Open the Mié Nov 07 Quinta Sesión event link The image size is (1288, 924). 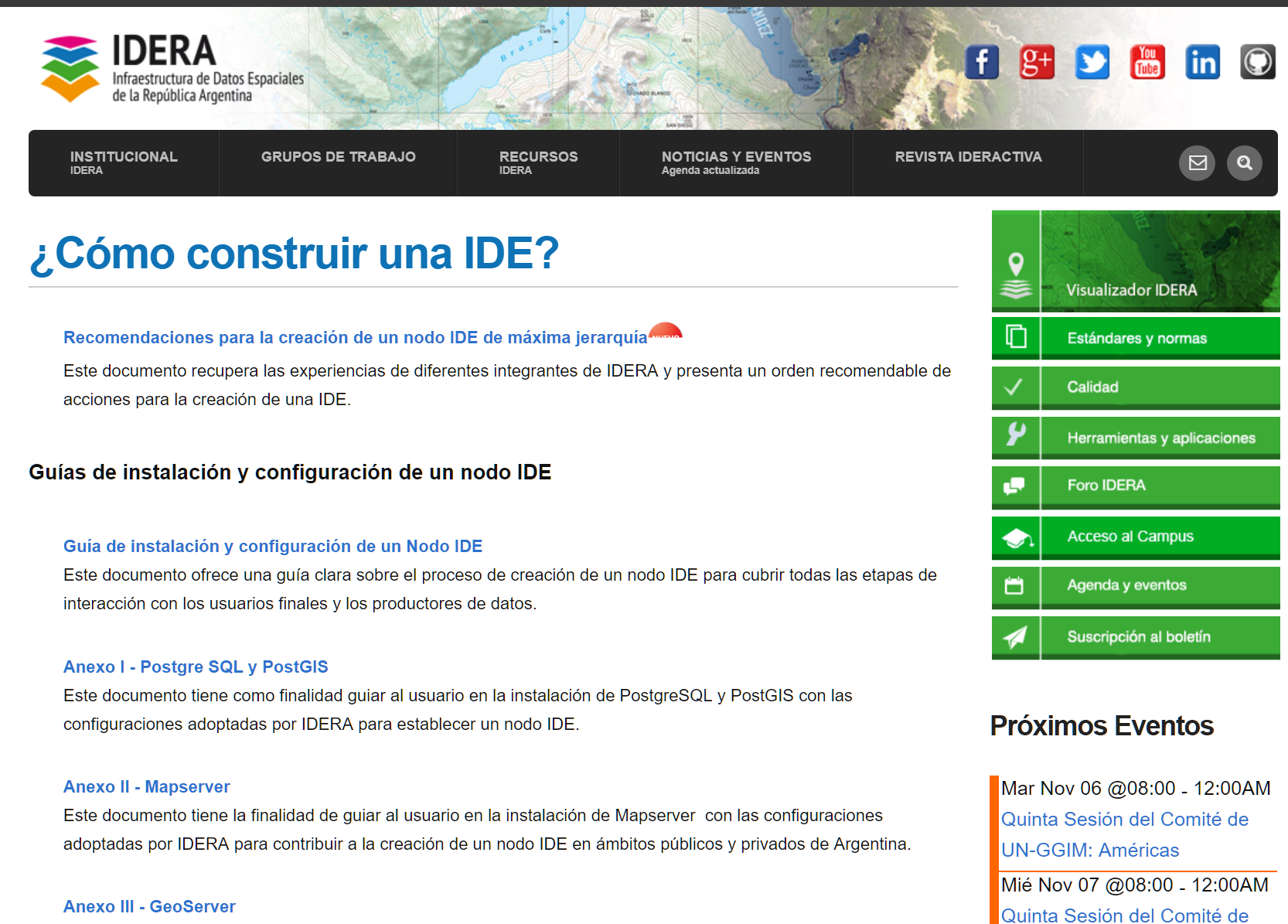click(1125, 915)
